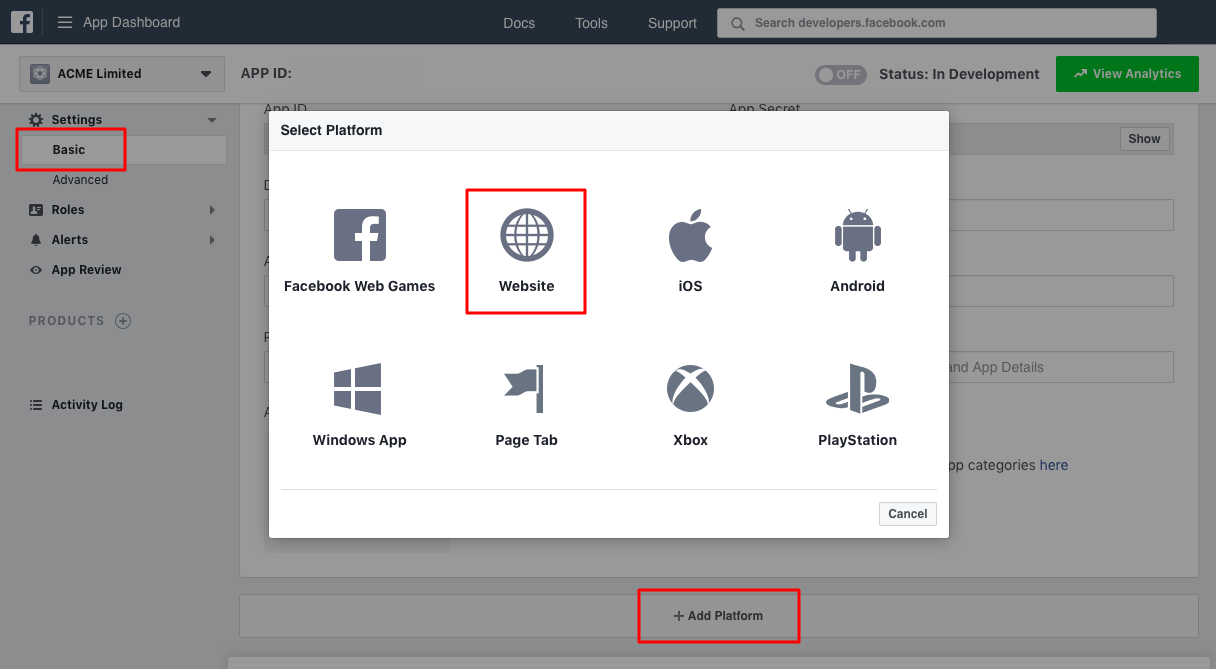
Task: Pick the Android robot platform icon
Action: coord(857,235)
